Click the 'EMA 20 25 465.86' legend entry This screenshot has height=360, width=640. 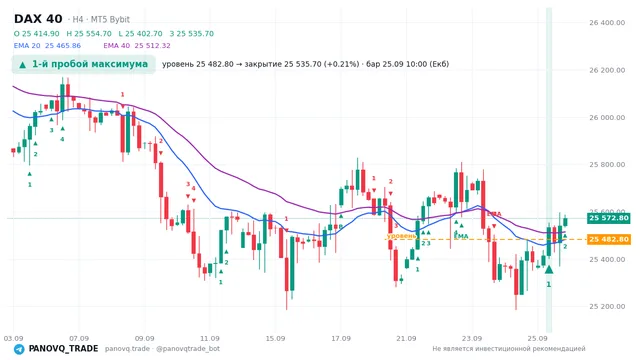point(47,45)
